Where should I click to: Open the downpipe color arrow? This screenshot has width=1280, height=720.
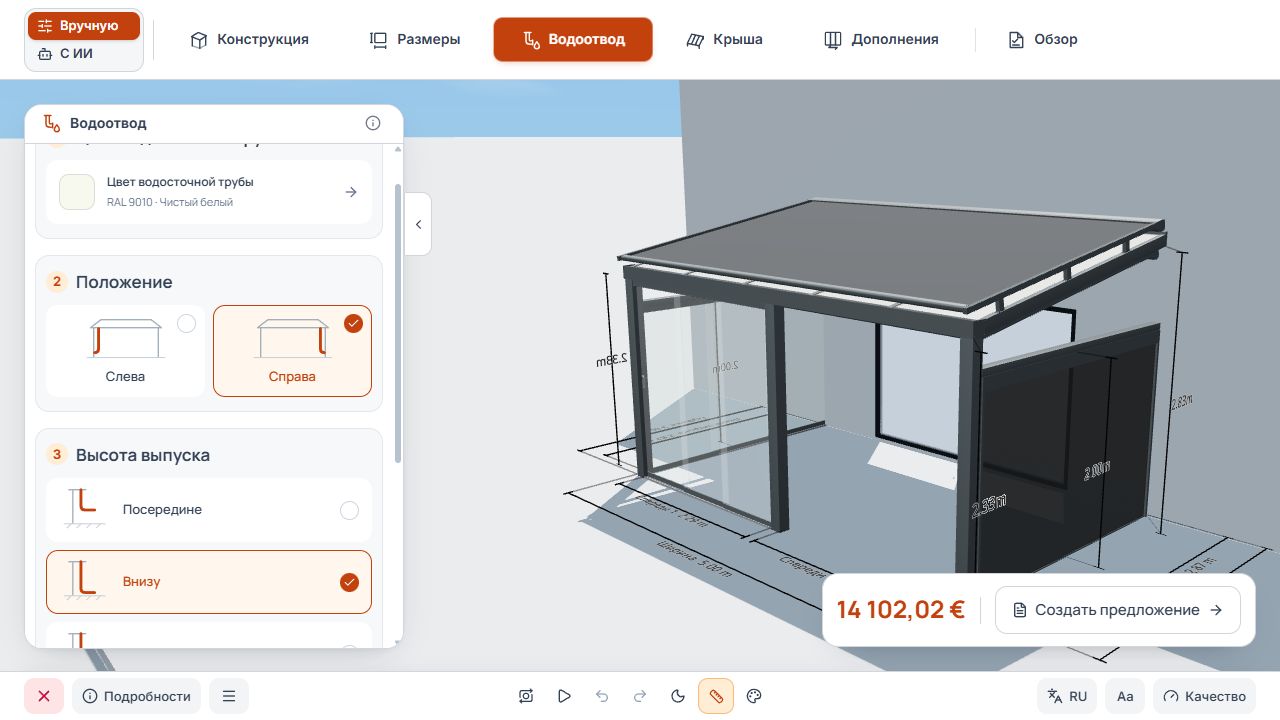(x=351, y=192)
